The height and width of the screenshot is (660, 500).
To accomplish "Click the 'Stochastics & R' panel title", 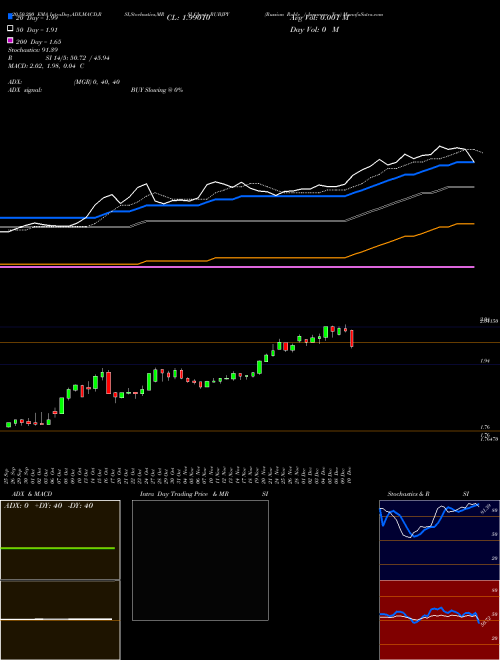I will (408, 494).
